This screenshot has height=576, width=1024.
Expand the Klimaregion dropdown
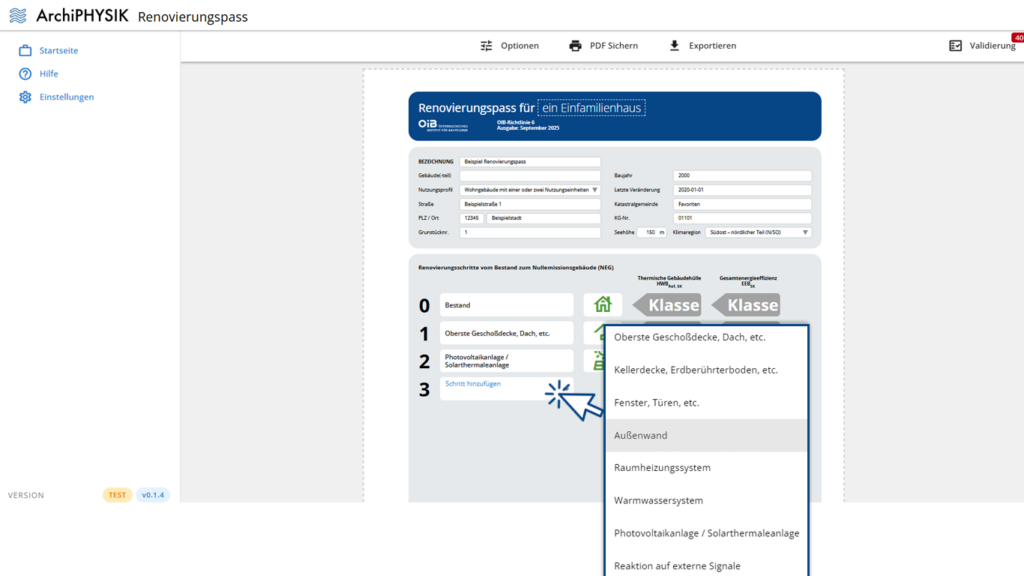coord(805,232)
